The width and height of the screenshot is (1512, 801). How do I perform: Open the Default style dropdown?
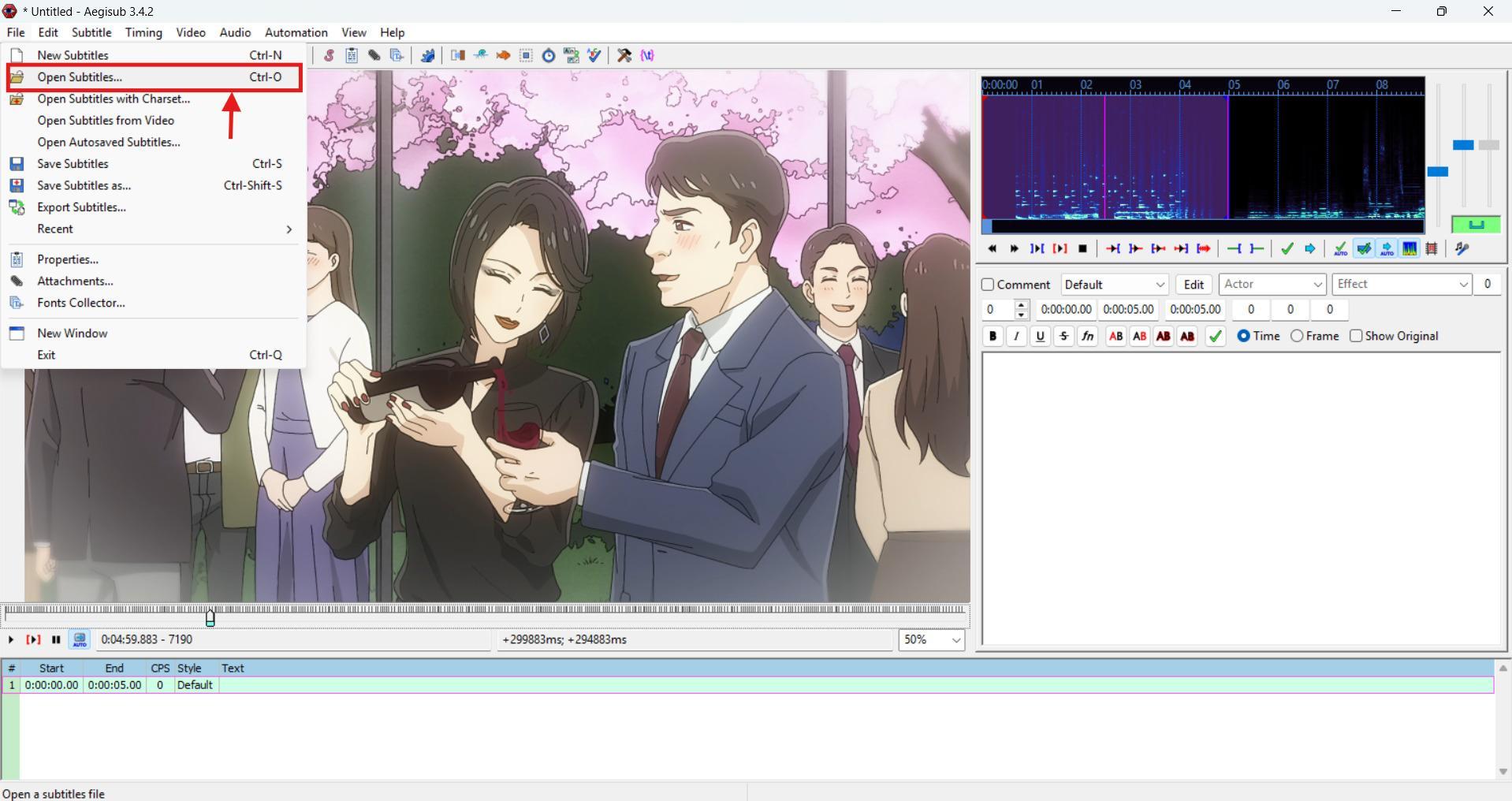coord(1114,285)
